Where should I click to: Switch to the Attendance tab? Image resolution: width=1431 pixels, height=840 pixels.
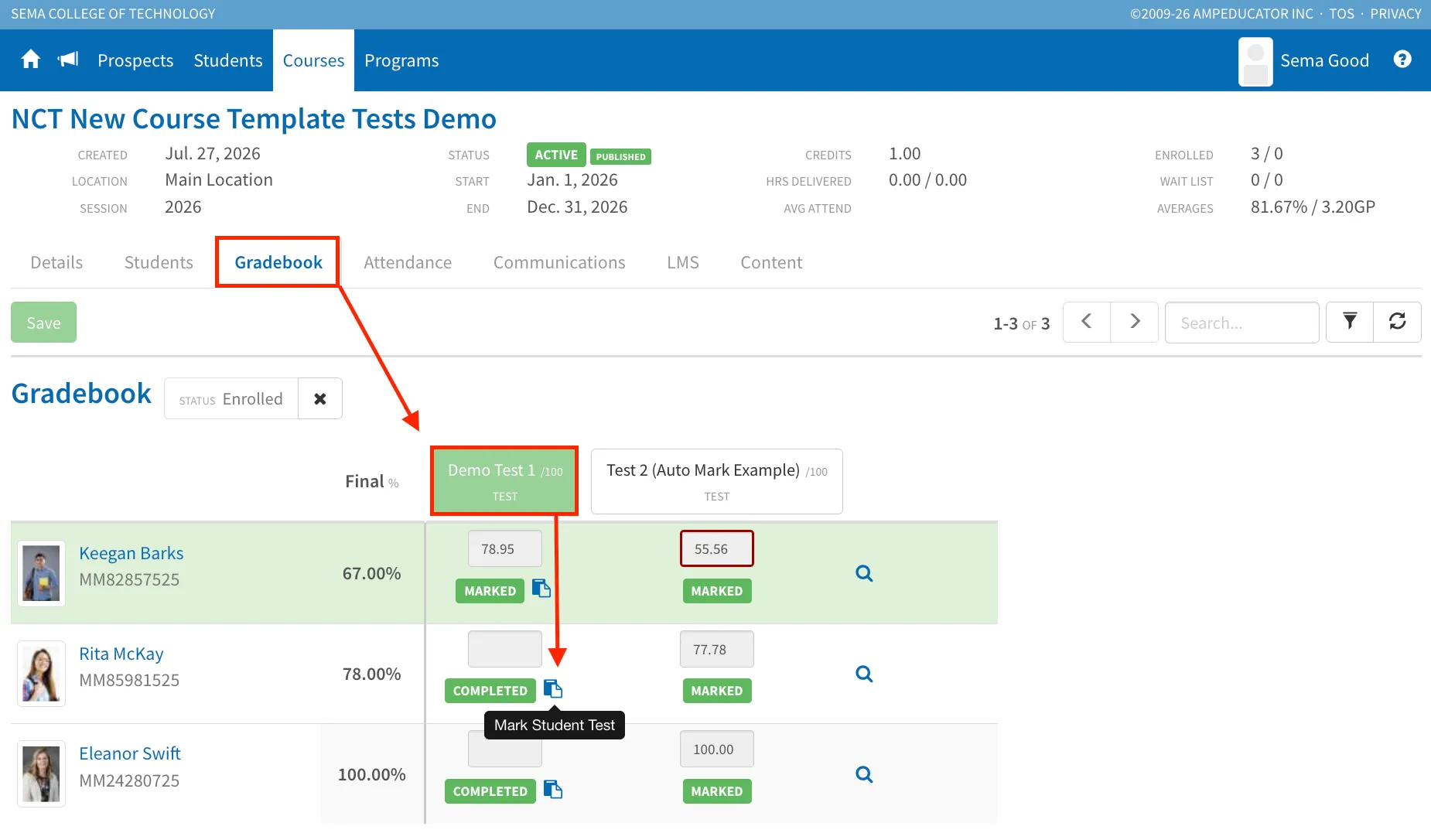tap(408, 262)
